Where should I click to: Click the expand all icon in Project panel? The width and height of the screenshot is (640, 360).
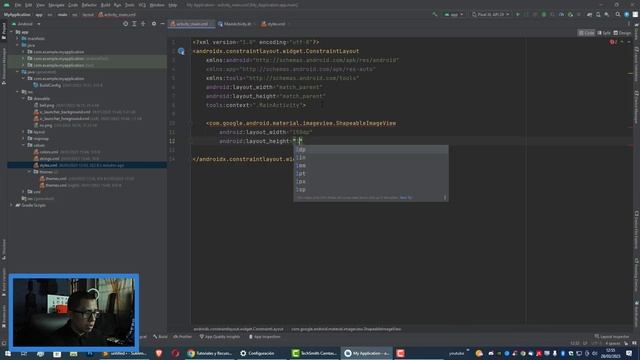coord(134,24)
